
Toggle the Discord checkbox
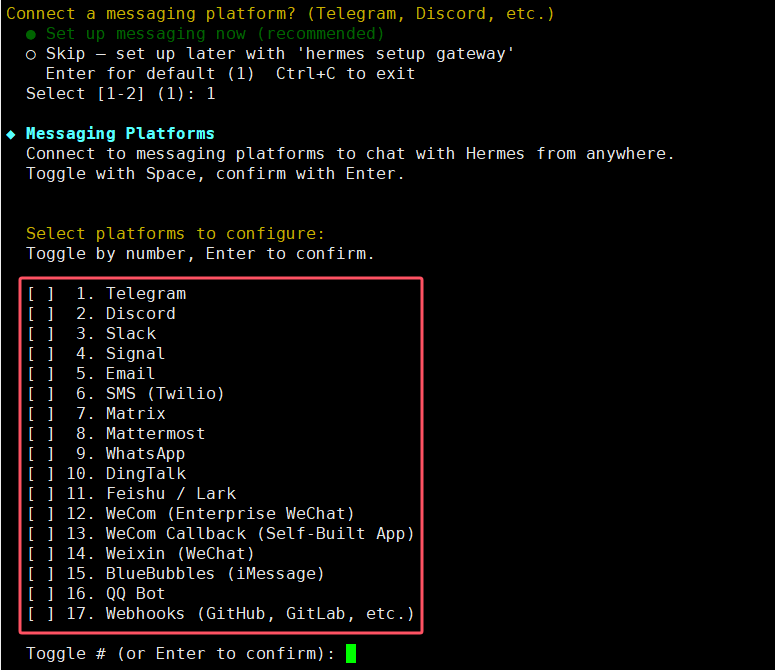click(41, 314)
